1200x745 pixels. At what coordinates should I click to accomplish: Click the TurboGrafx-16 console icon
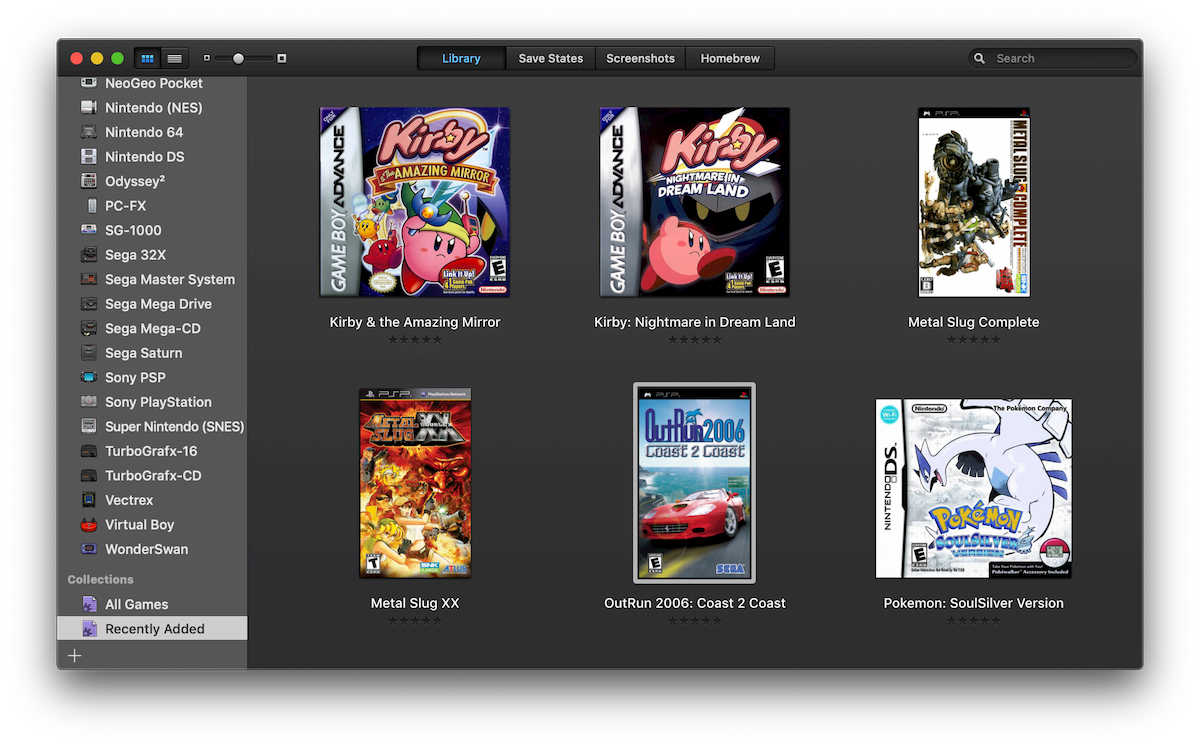tap(88, 451)
